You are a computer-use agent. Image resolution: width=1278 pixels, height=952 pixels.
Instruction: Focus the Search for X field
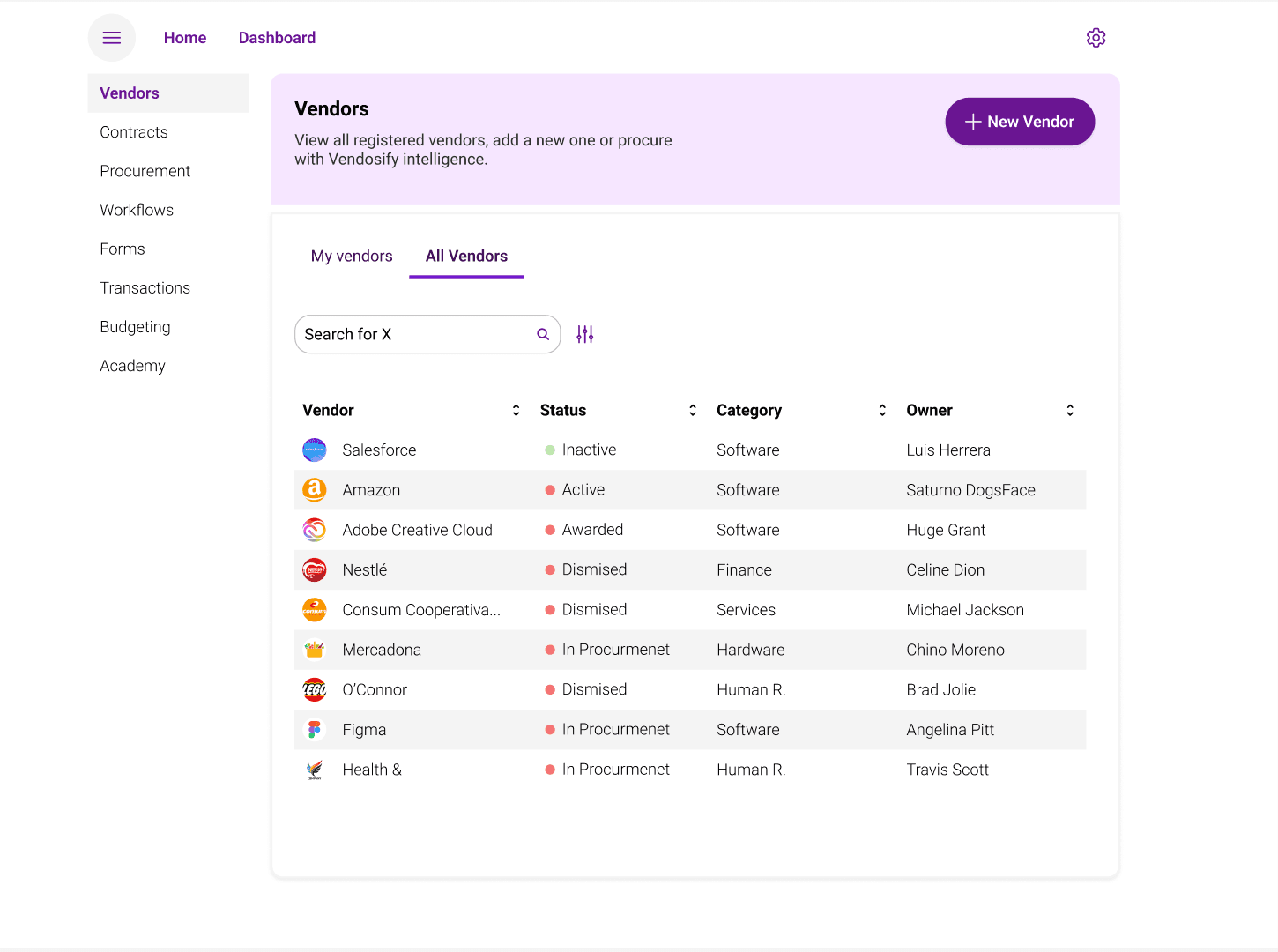[427, 334]
